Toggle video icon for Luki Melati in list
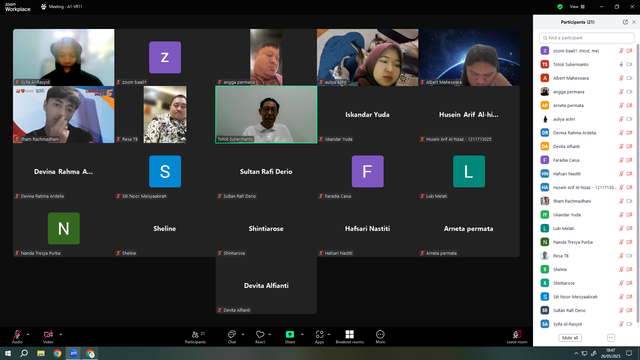 click(x=629, y=229)
